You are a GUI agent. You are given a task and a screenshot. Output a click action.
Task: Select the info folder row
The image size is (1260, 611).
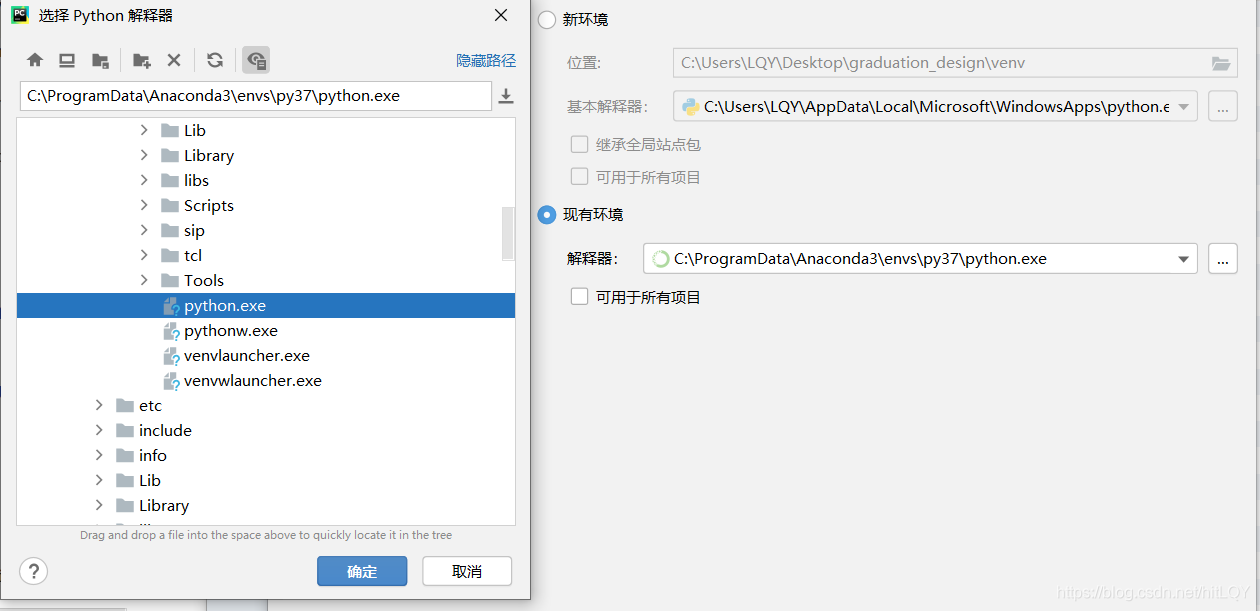(266, 455)
